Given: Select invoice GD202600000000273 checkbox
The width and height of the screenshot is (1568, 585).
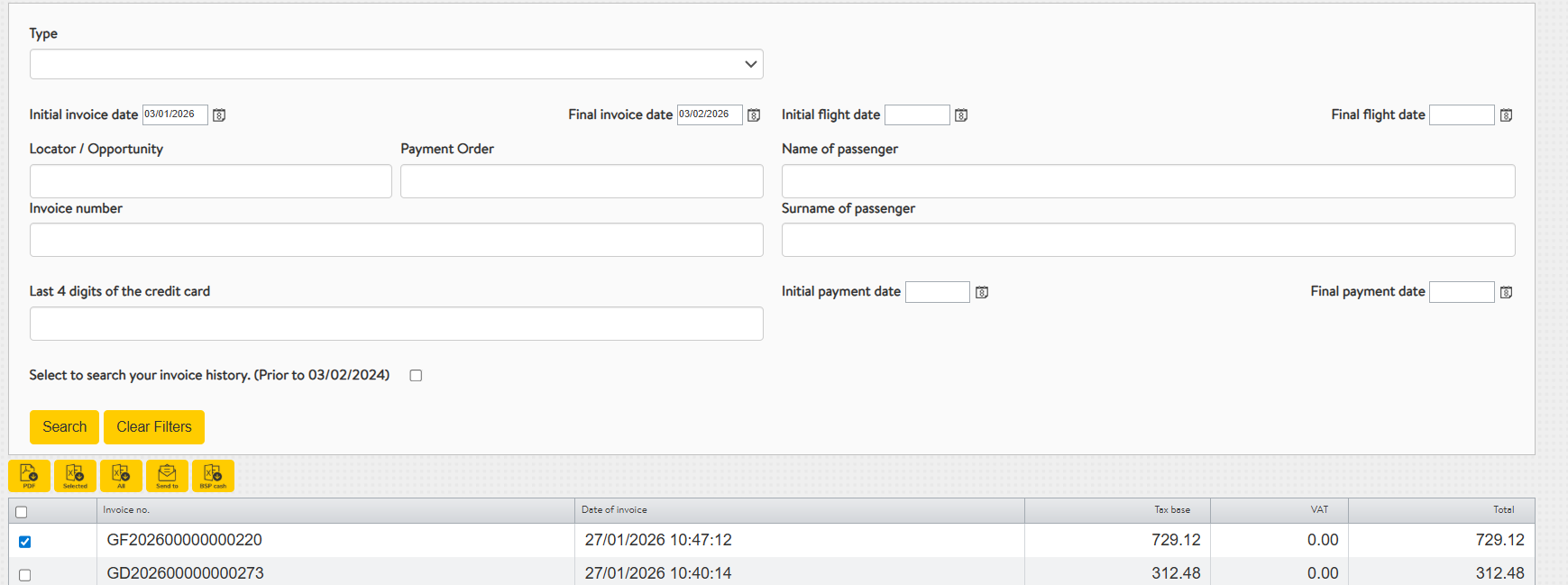Looking at the screenshot, I should tap(25, 575).
